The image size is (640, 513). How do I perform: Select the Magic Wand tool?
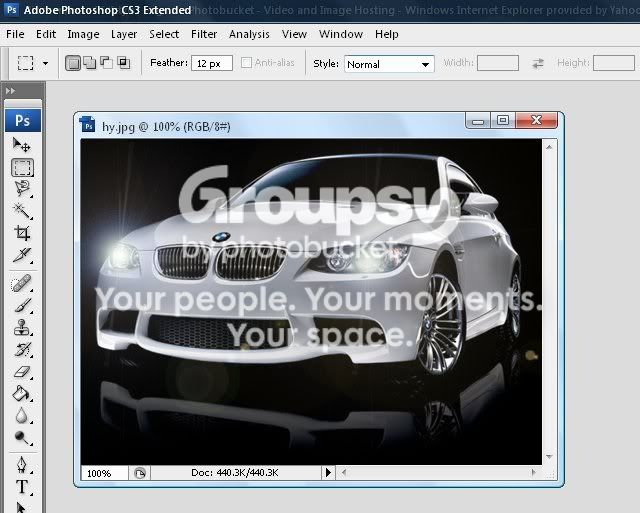click(x=22, y=211)
